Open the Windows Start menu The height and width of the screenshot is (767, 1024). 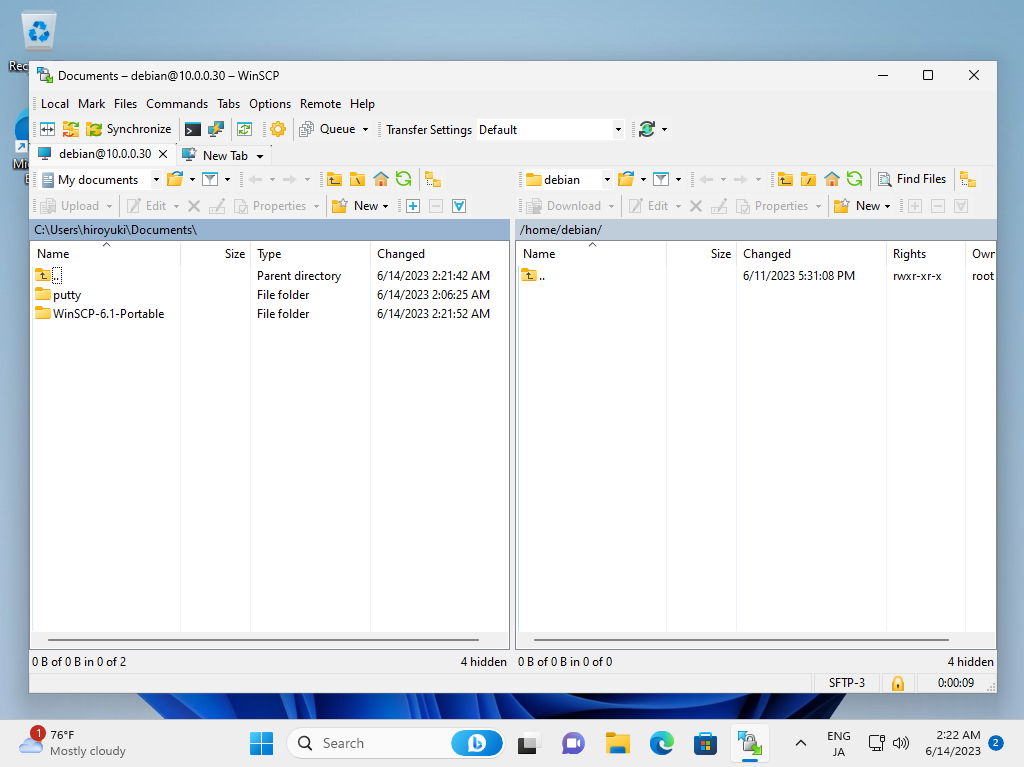coord(262,743)
